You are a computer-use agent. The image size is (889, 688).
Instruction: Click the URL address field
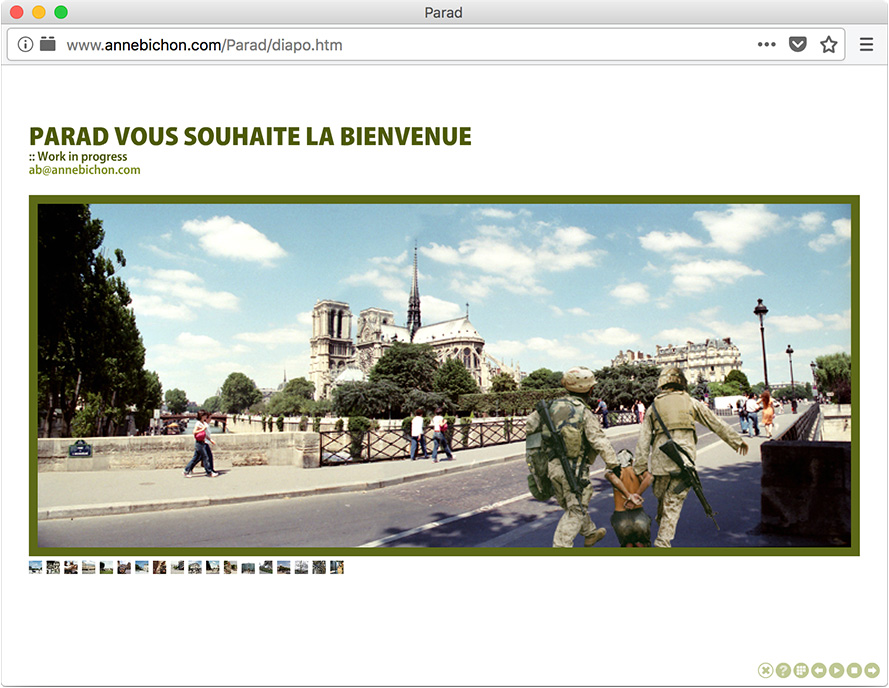pos(400,45)
